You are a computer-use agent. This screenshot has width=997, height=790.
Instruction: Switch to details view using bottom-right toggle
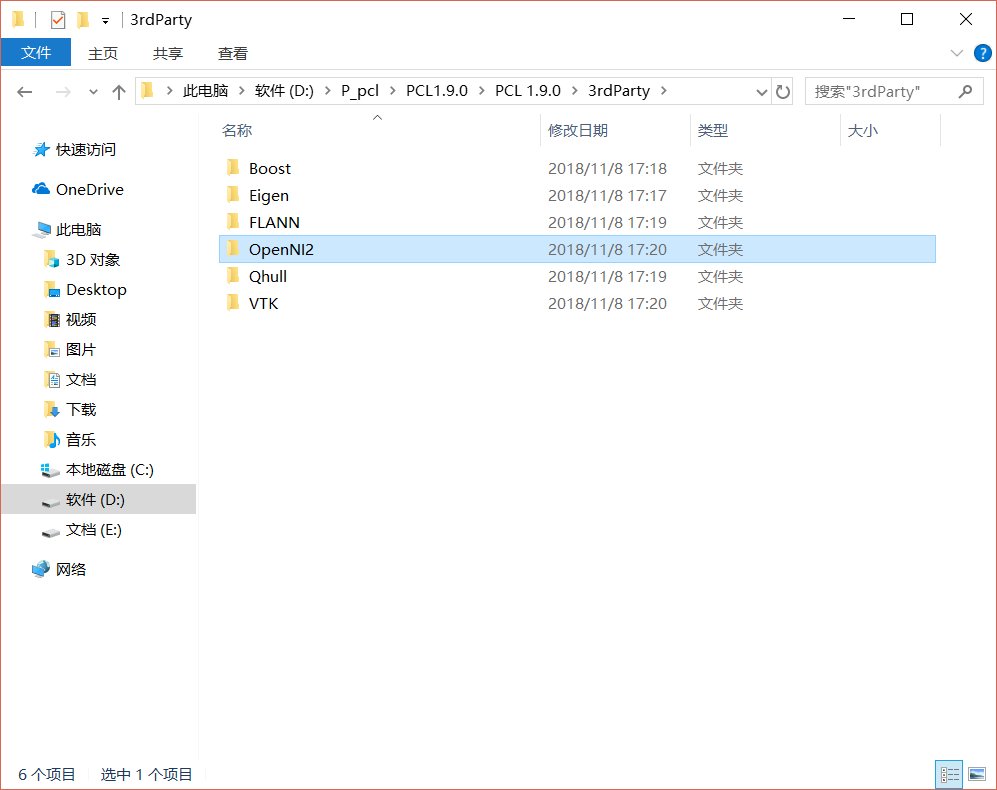(x=948, y=774)
